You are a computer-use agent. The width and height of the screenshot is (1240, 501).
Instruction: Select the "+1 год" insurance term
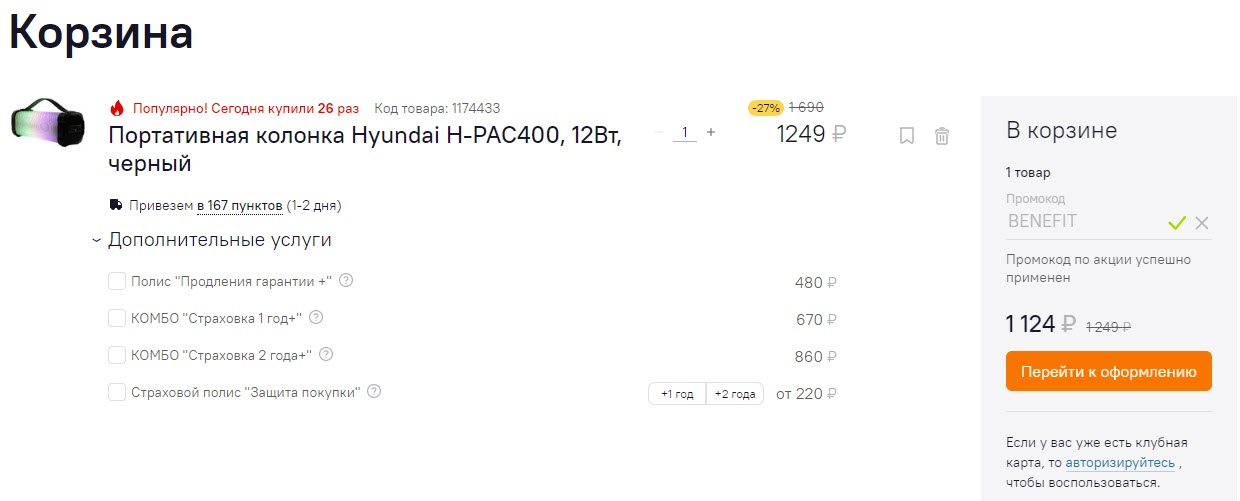[677, 394]
